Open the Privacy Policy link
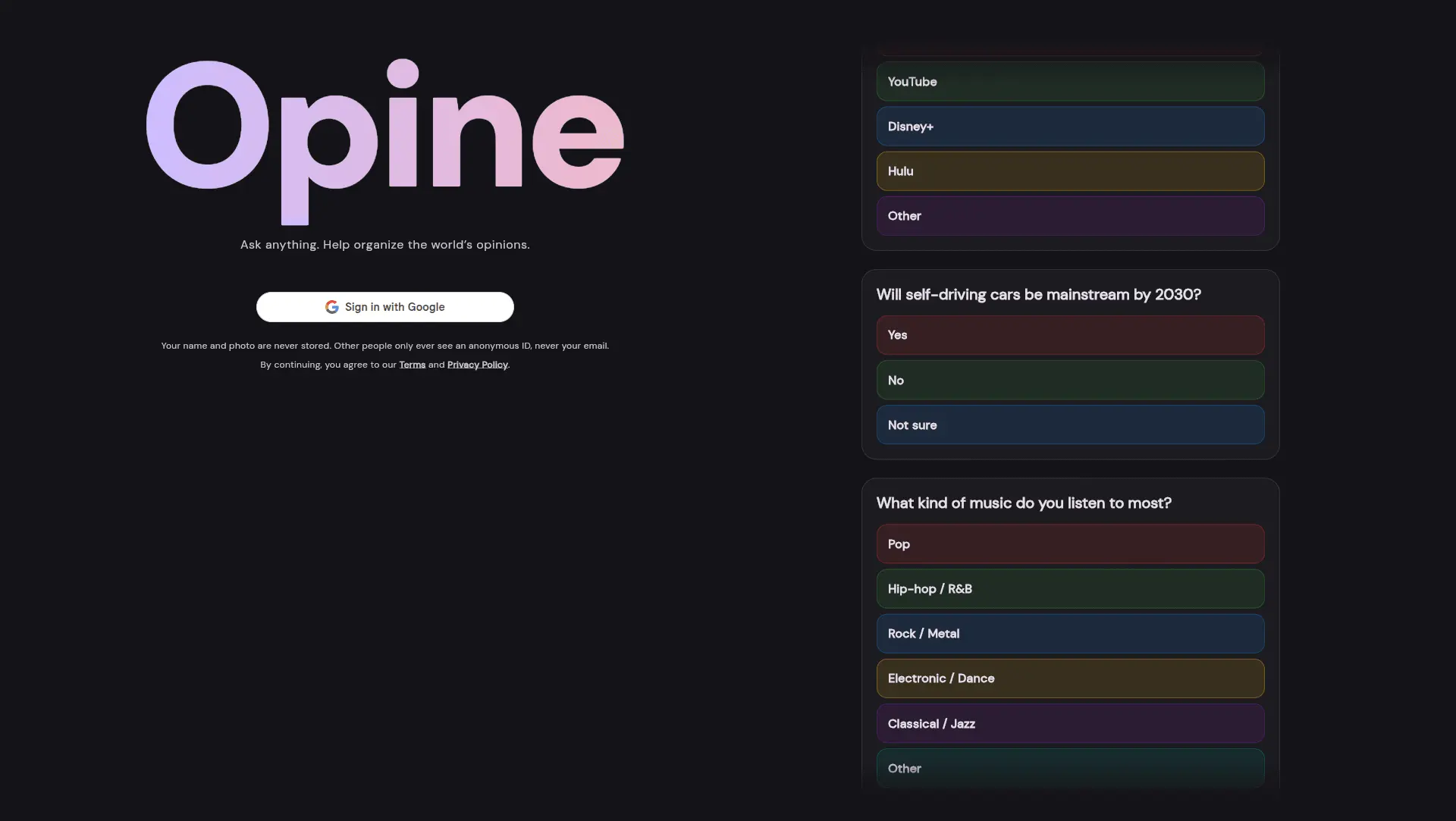The image size is (1456, 821). (477, 365)
